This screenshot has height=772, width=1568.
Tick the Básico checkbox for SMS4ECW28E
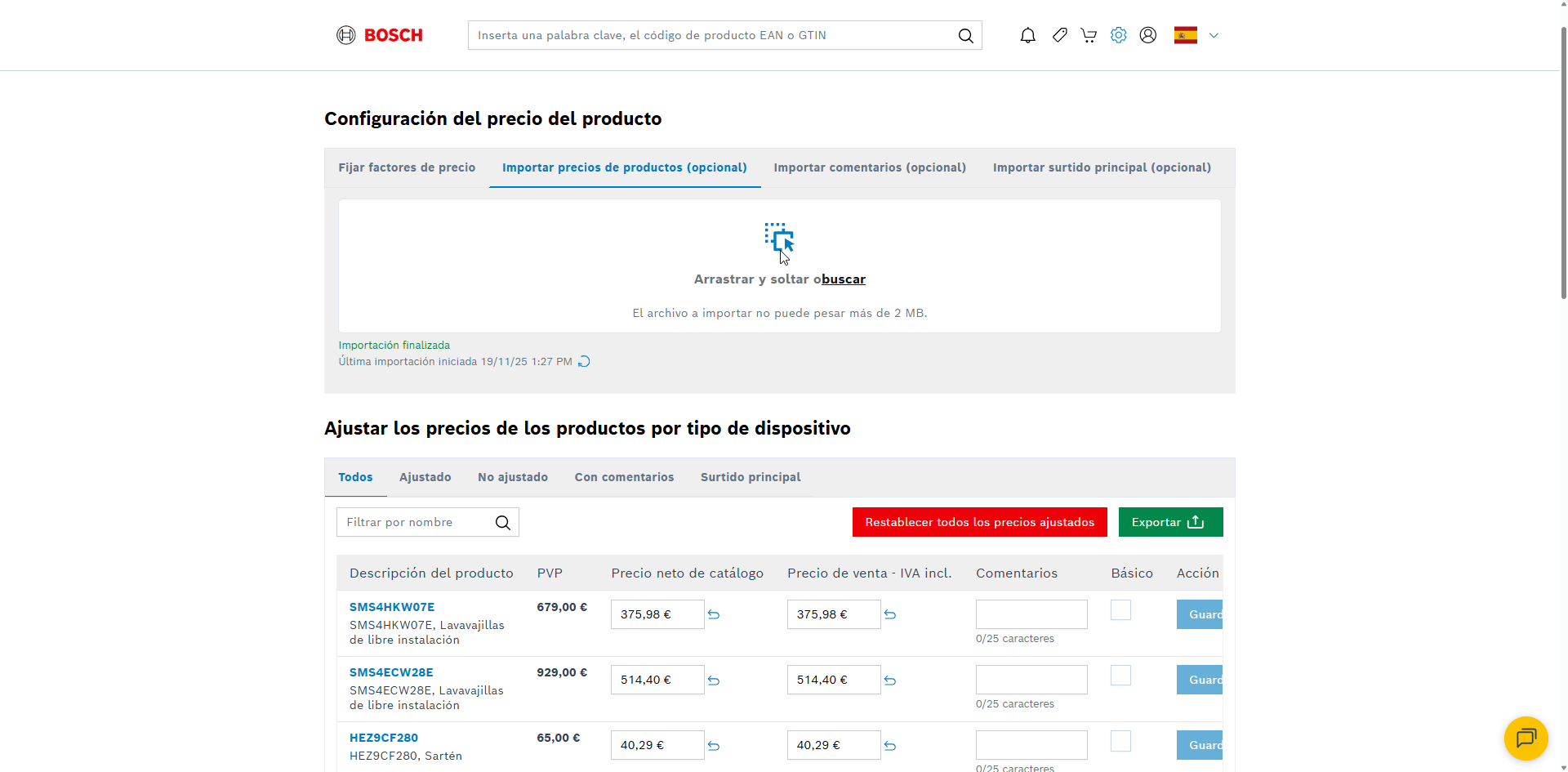coord(1120,676)
